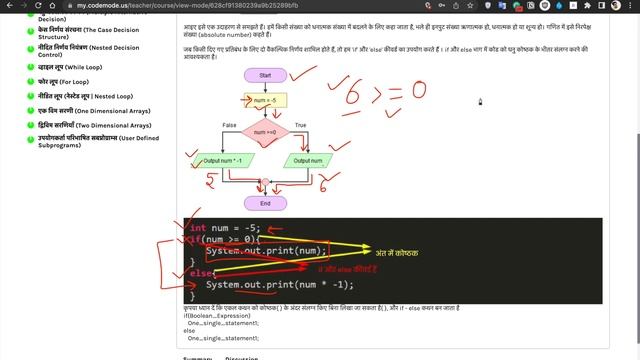This screenshot has width=640, height=360.
Task: Open the translate extension icon
Action: (502, 5)
